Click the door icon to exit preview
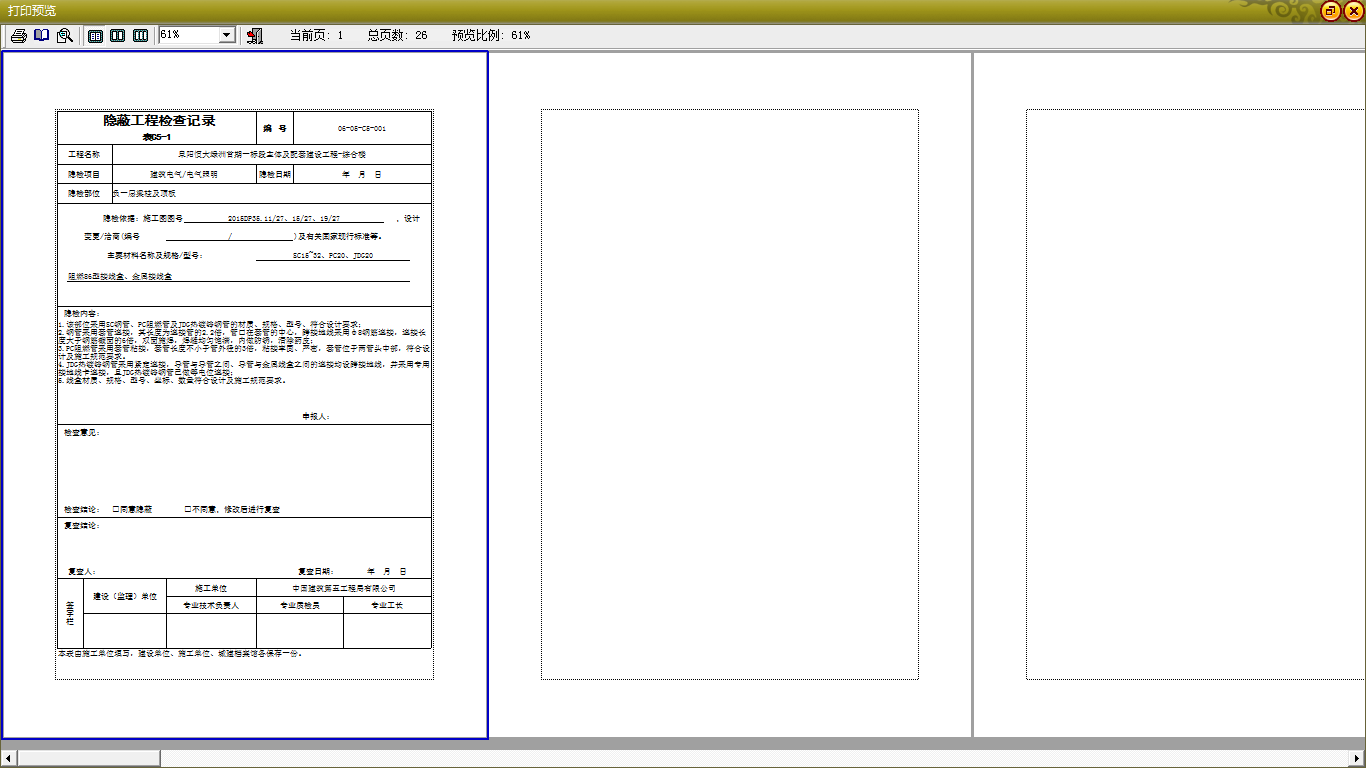This screenshot has width=1366, height=768. (x=254, y=35)
